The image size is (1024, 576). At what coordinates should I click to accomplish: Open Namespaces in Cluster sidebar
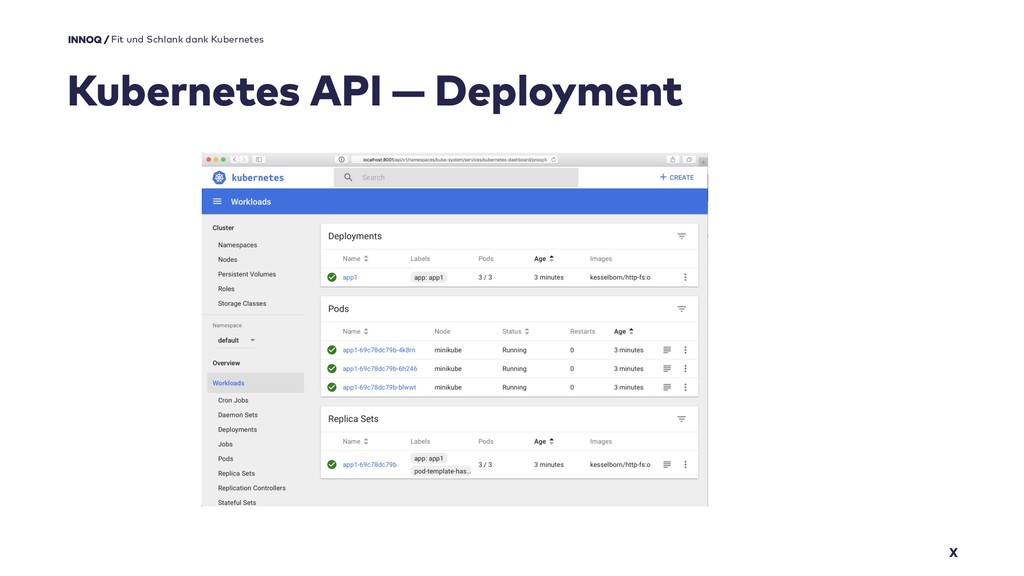(238, 246)
